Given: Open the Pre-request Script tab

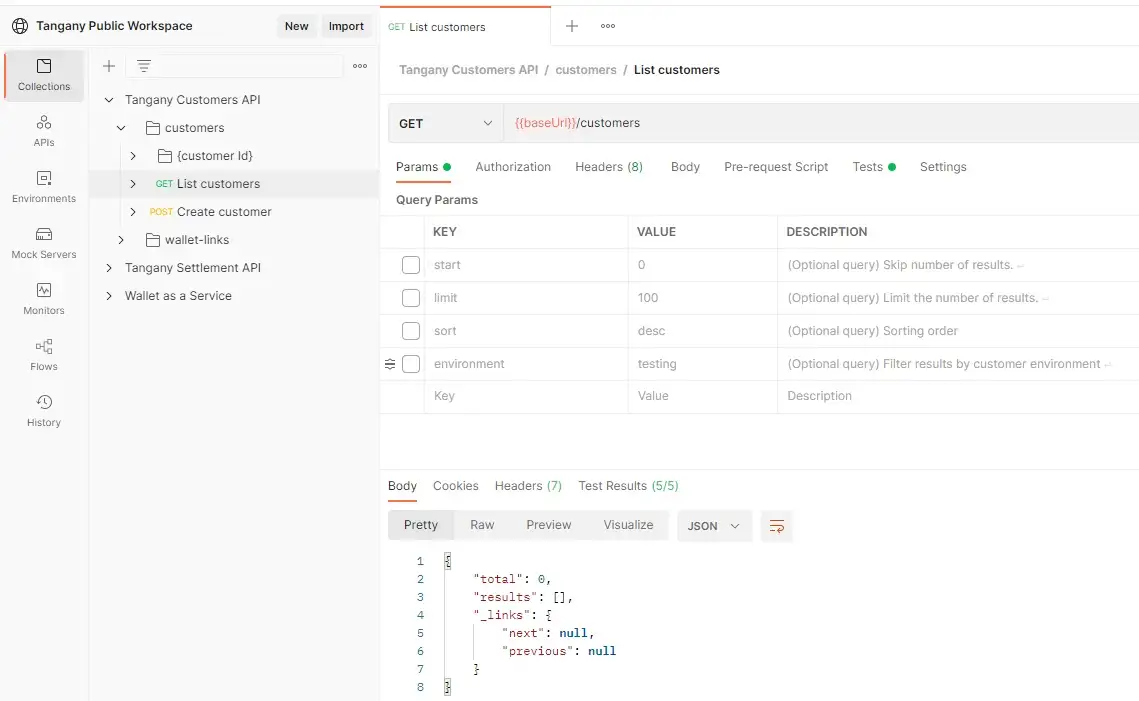Looking at the screenshot, I should click(776, 167).
